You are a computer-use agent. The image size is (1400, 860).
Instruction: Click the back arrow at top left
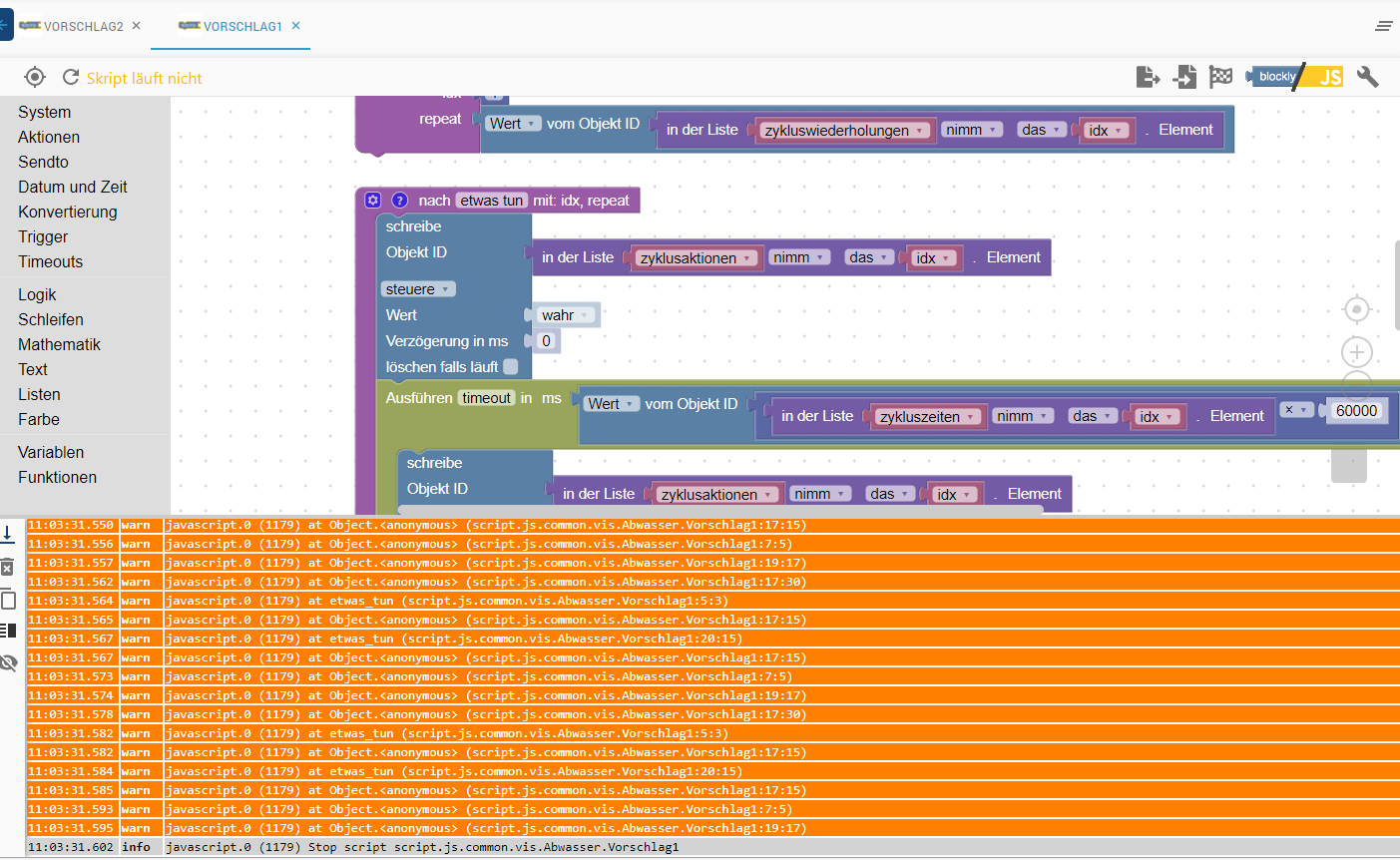click(6, 24)
